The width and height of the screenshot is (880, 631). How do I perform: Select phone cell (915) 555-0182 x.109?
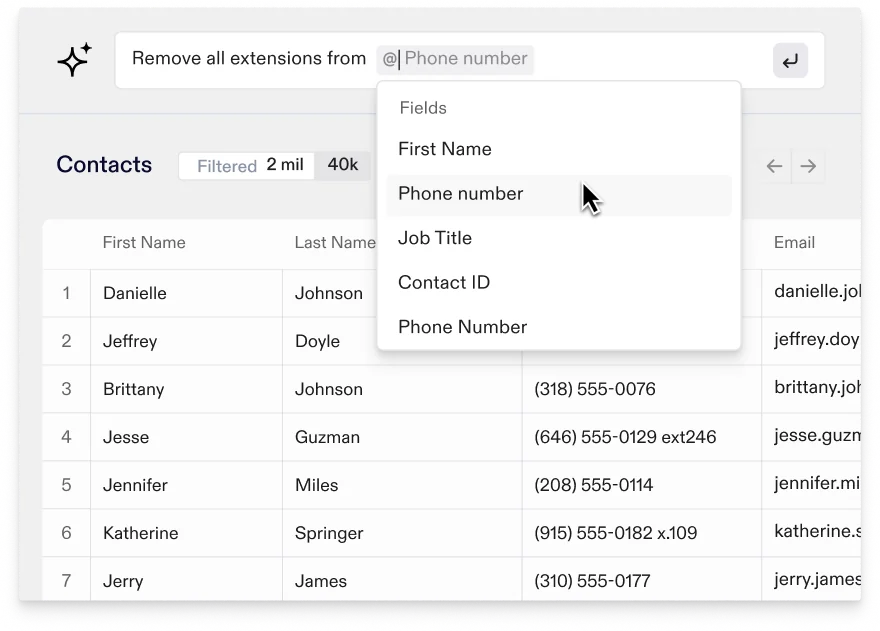coord(616,533)
